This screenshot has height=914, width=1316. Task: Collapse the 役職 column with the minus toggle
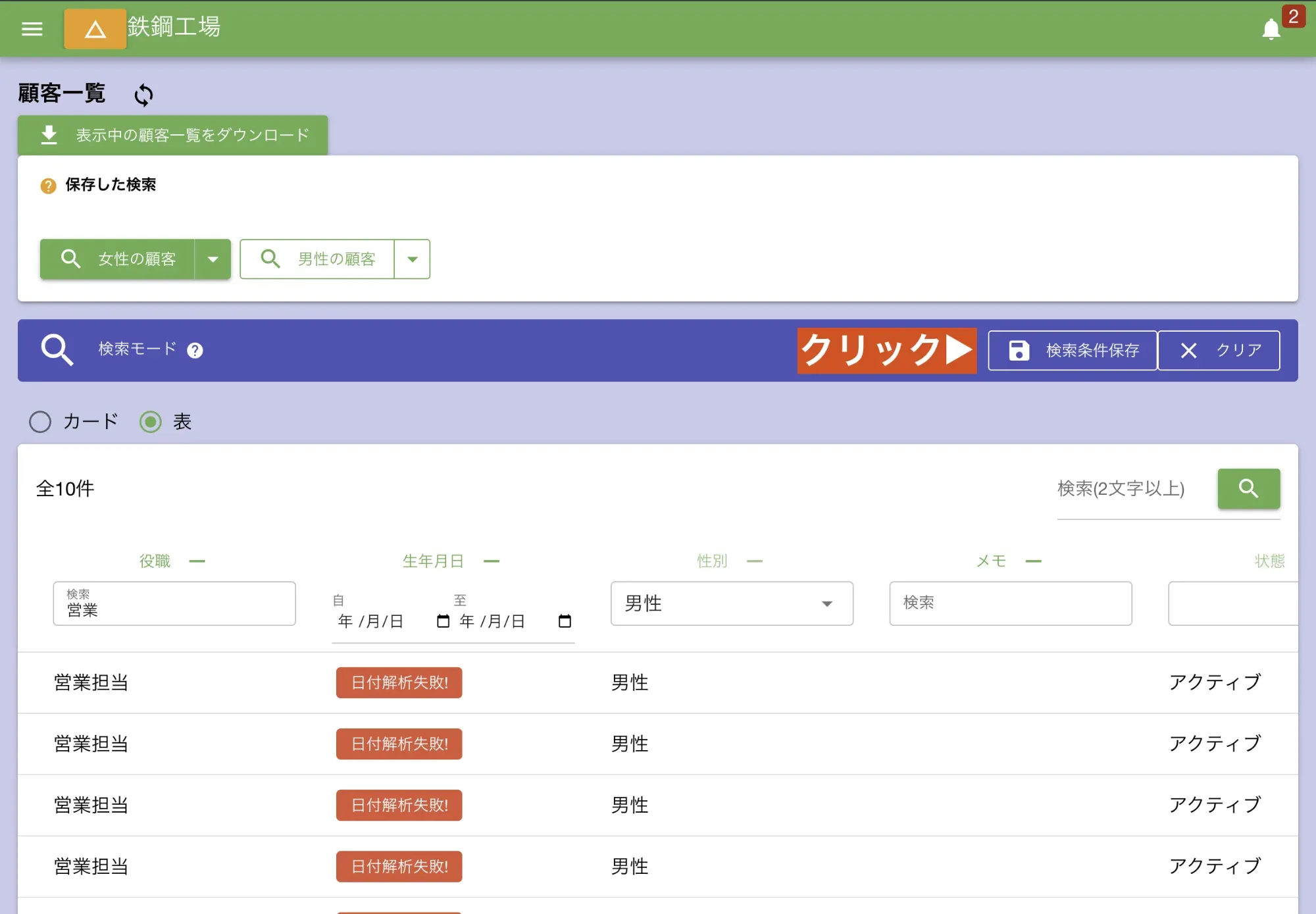click(x=197, y=561)
